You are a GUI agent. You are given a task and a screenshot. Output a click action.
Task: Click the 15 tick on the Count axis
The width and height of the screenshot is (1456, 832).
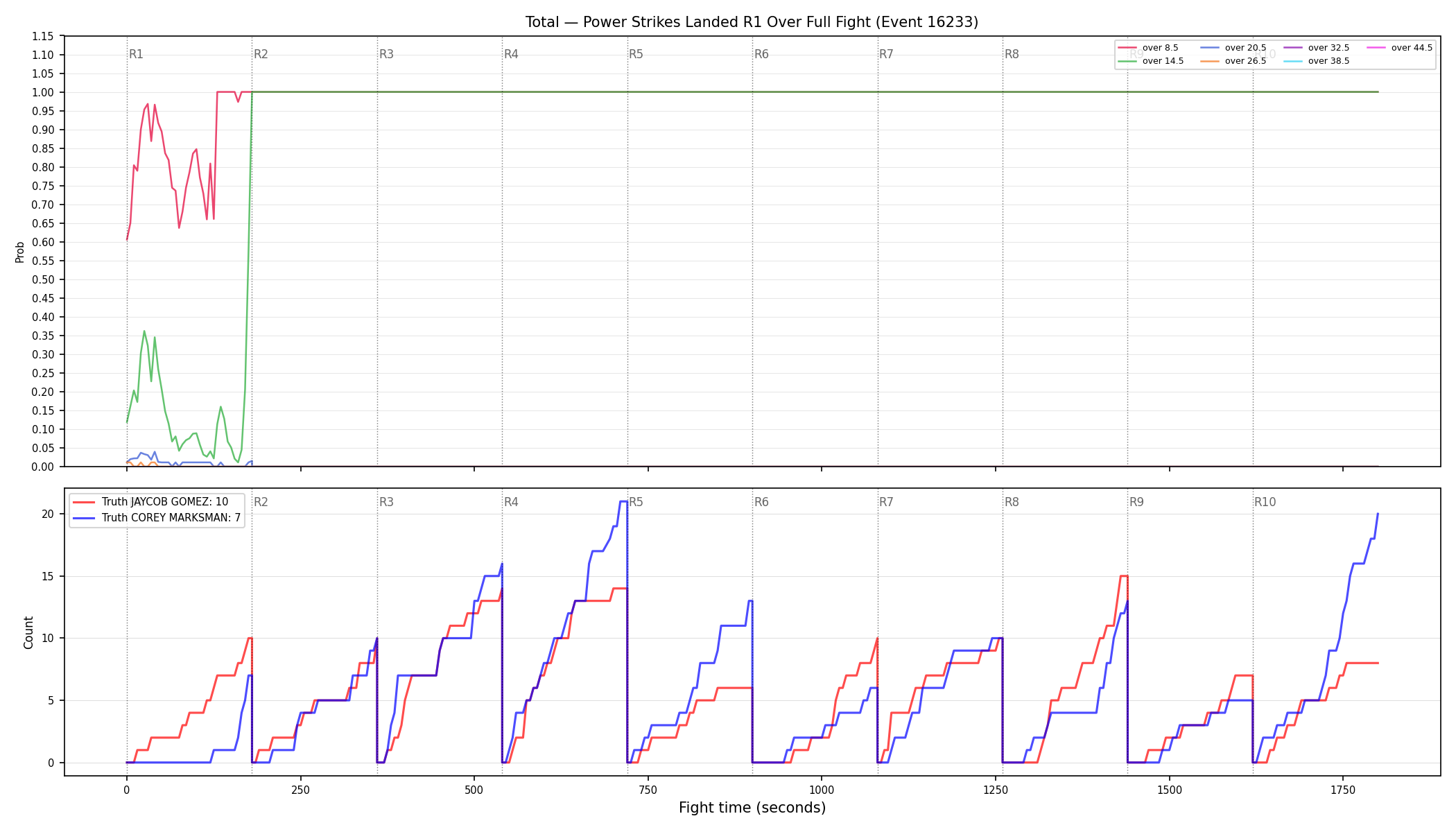[x=48, y=576]
